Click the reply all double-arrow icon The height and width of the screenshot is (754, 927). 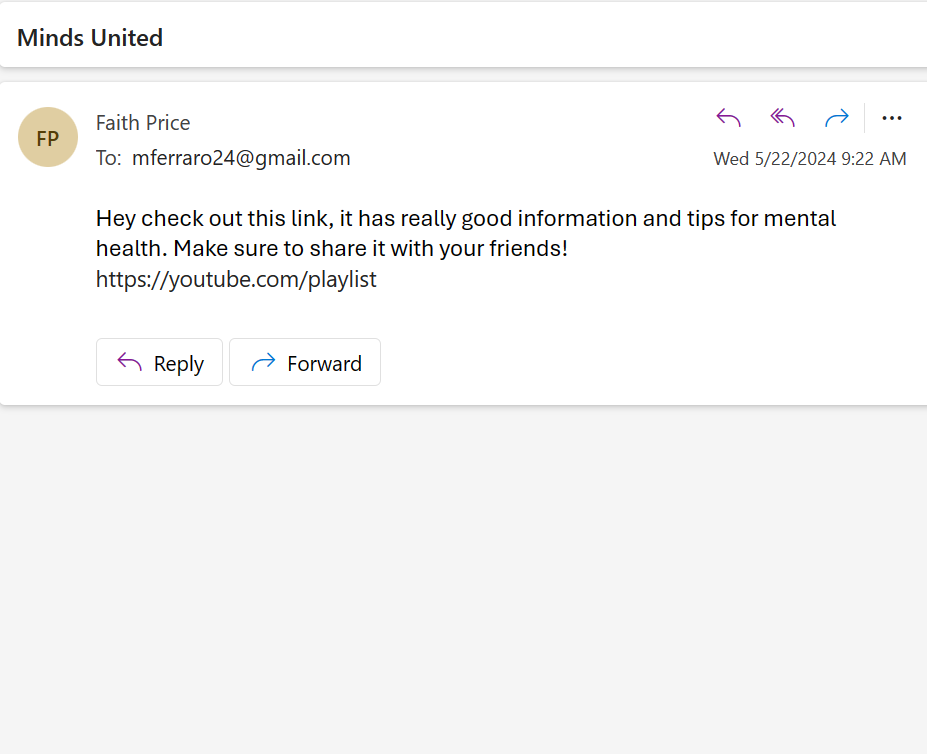(x=782, y=119)
